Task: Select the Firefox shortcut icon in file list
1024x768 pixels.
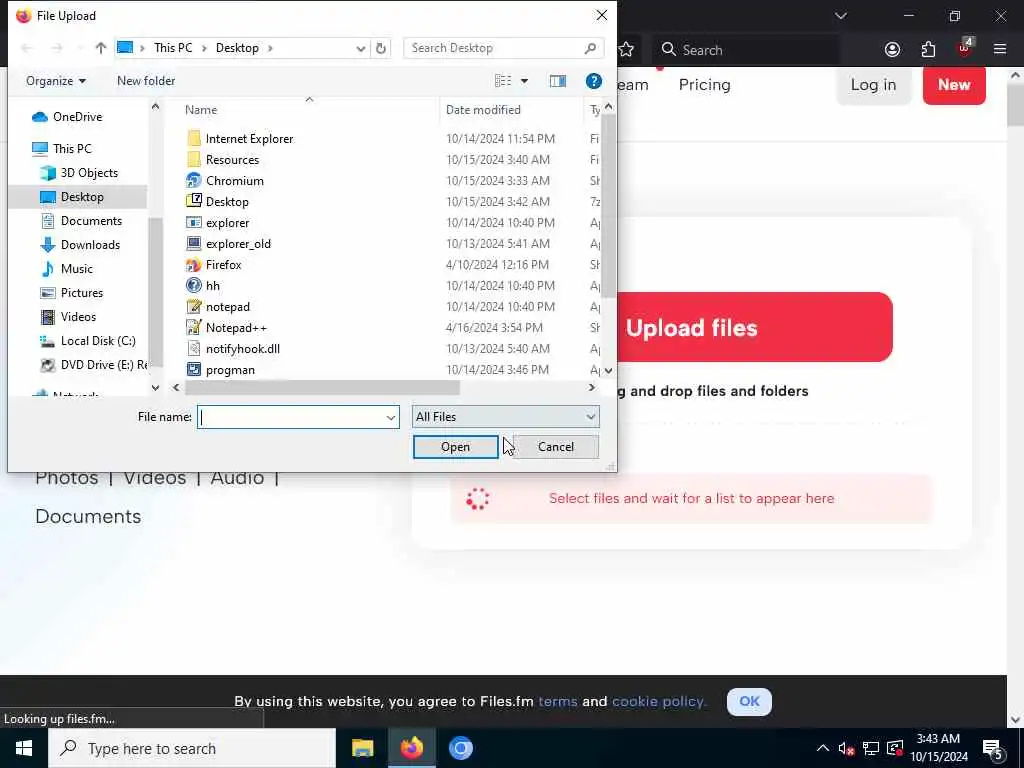Action: [x=193, y=264]
